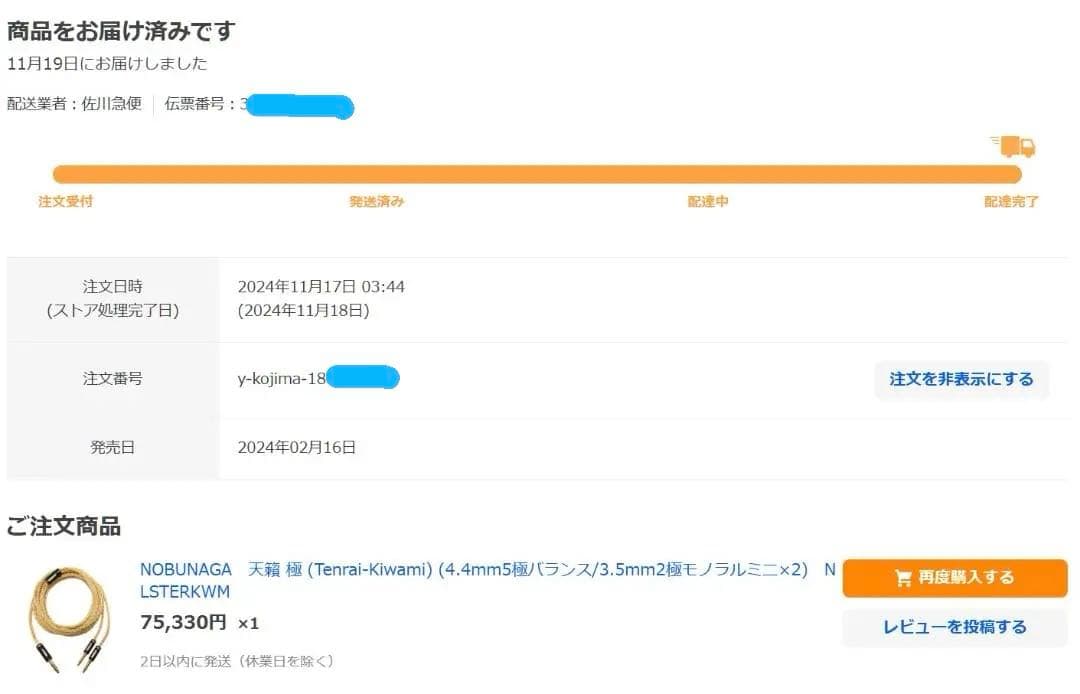Click the 11月19日にお届けしました delivery message
The image size is (1080, 694).
(x=107, y=64)
